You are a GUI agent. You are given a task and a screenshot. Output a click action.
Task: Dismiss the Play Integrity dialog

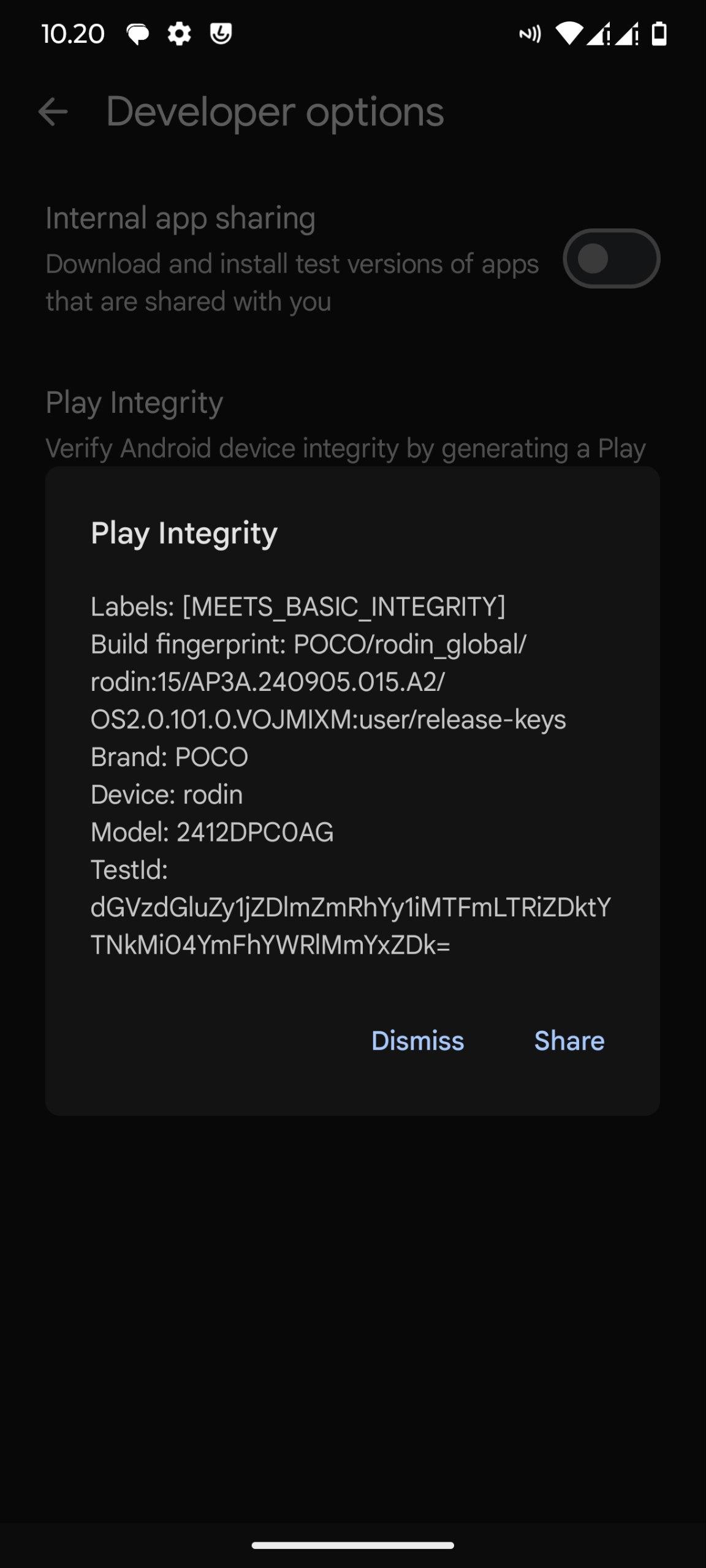[x=417, y=1041]
